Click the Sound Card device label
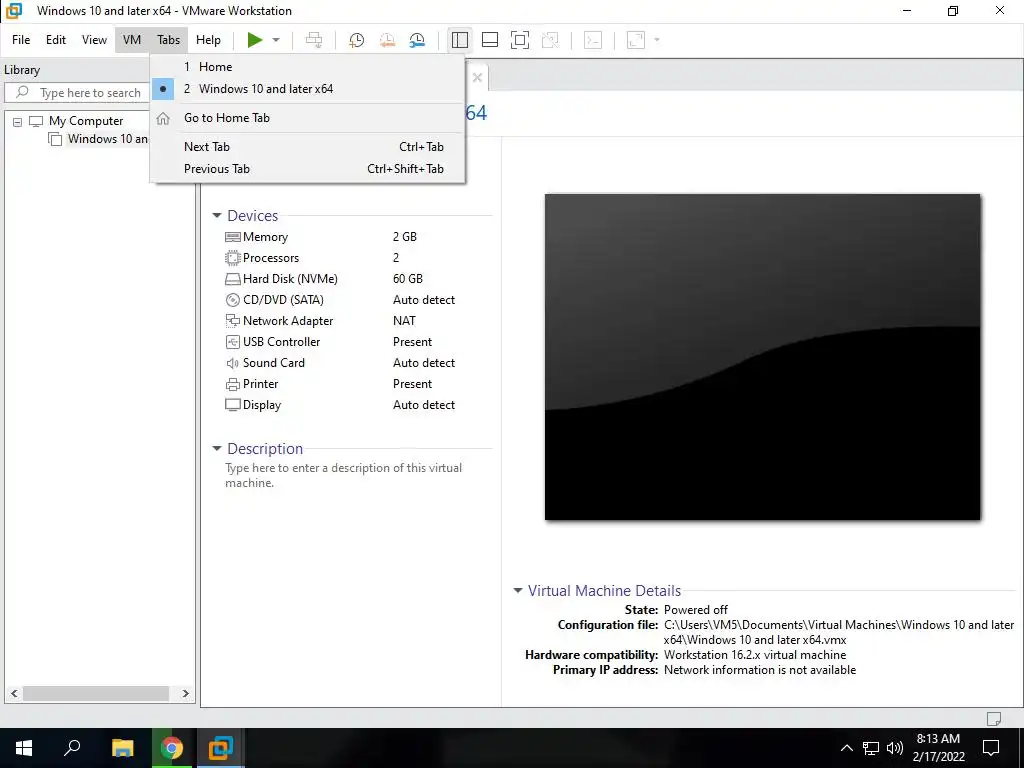Image resolution: width=1024 pixels, height=768 pixels. pos(274,362)
